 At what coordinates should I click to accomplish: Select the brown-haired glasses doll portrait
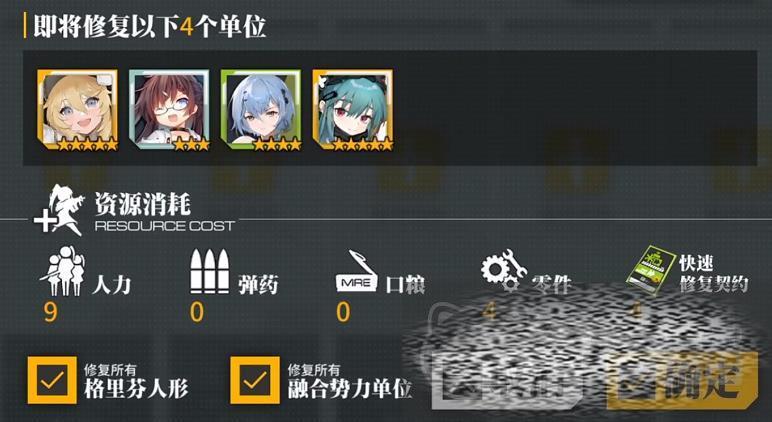point(169,110)
